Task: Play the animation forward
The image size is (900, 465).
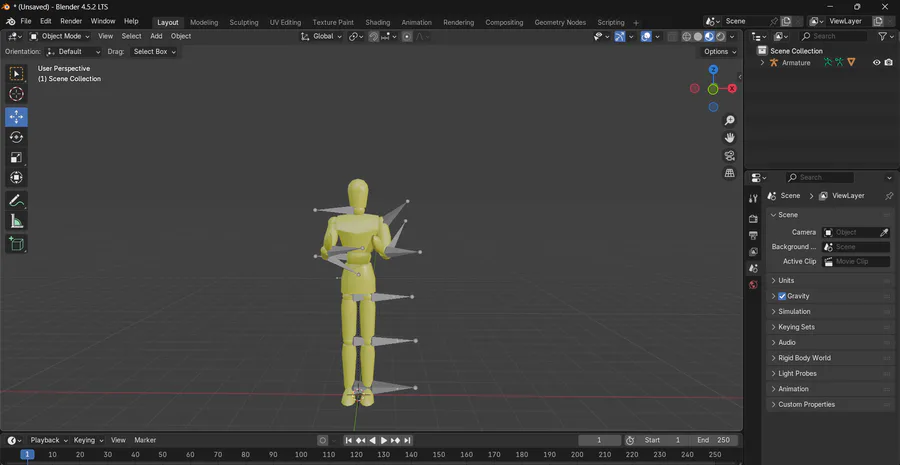Action: click(x=384, y=440)
